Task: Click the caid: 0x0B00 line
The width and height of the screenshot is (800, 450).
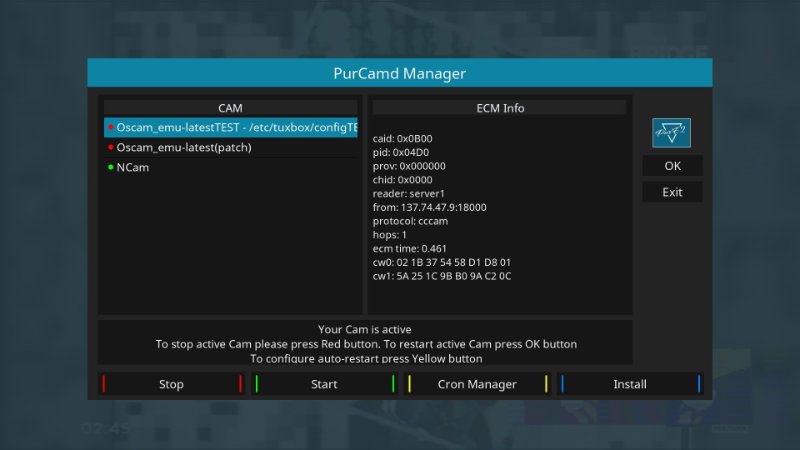Action: [x=403, y=138]
